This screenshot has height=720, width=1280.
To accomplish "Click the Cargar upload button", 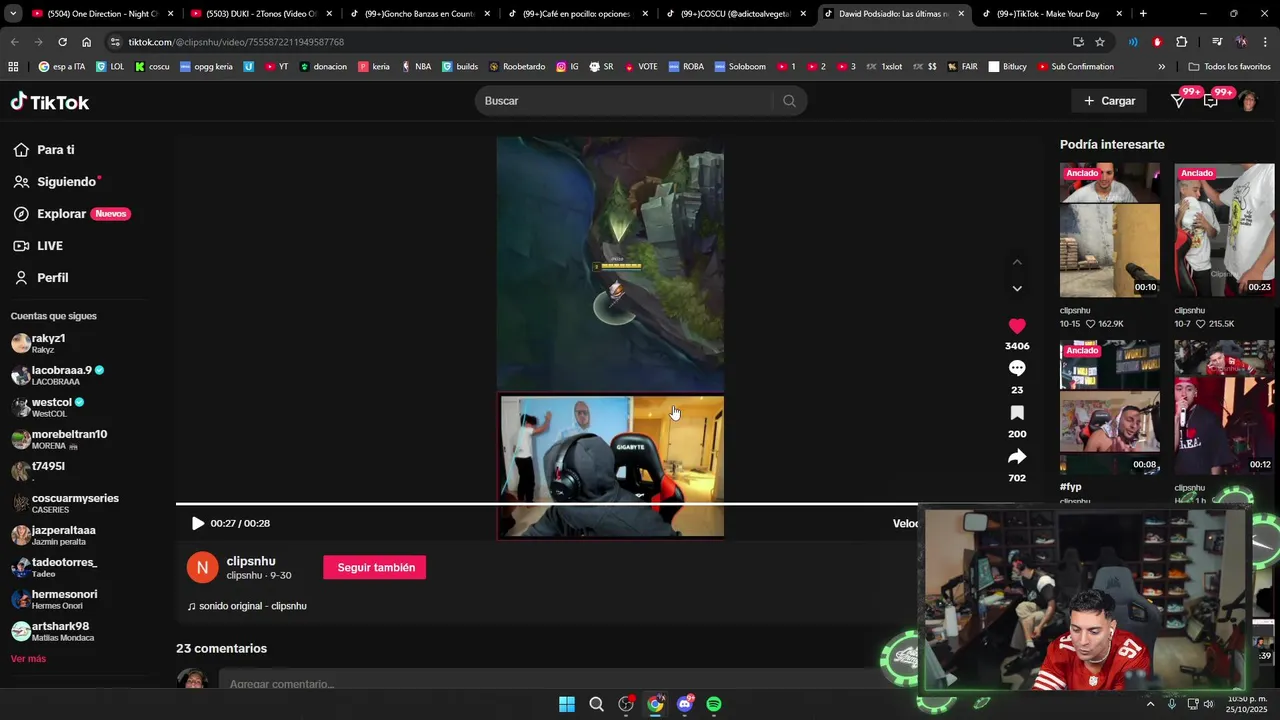I will point(1109,101).
